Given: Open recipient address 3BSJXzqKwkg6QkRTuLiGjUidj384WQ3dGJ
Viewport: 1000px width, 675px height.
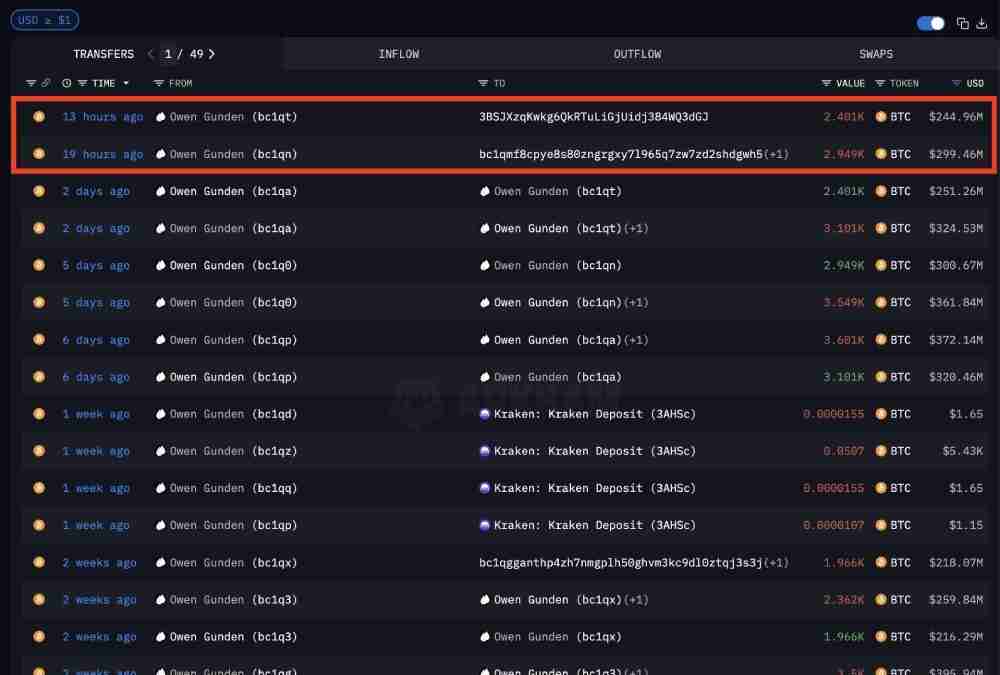Looking at the screenshot, I should pyautogui.click(x=593, y=117).
